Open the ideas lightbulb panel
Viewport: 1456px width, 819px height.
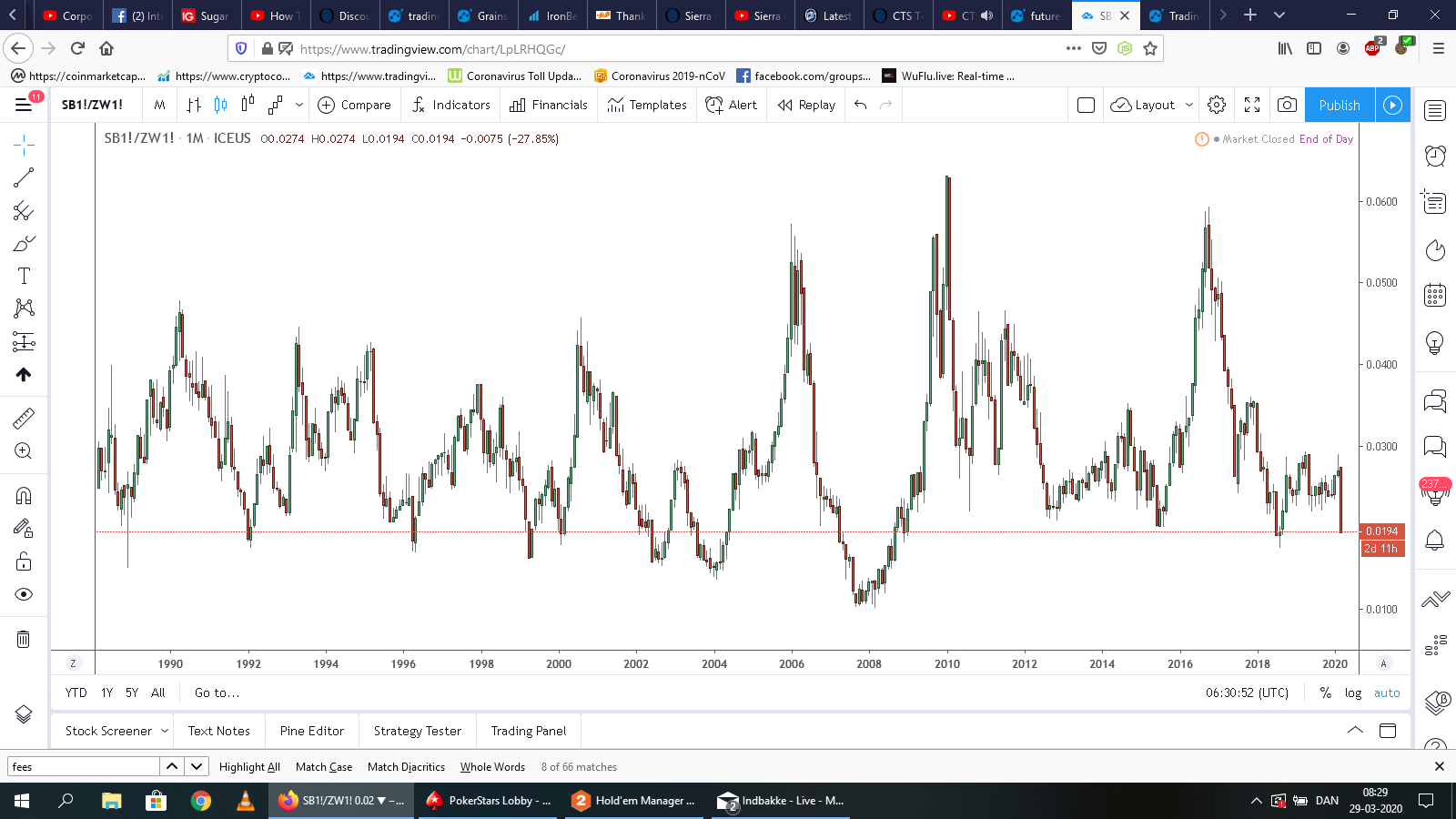(x=1435, y=342)
